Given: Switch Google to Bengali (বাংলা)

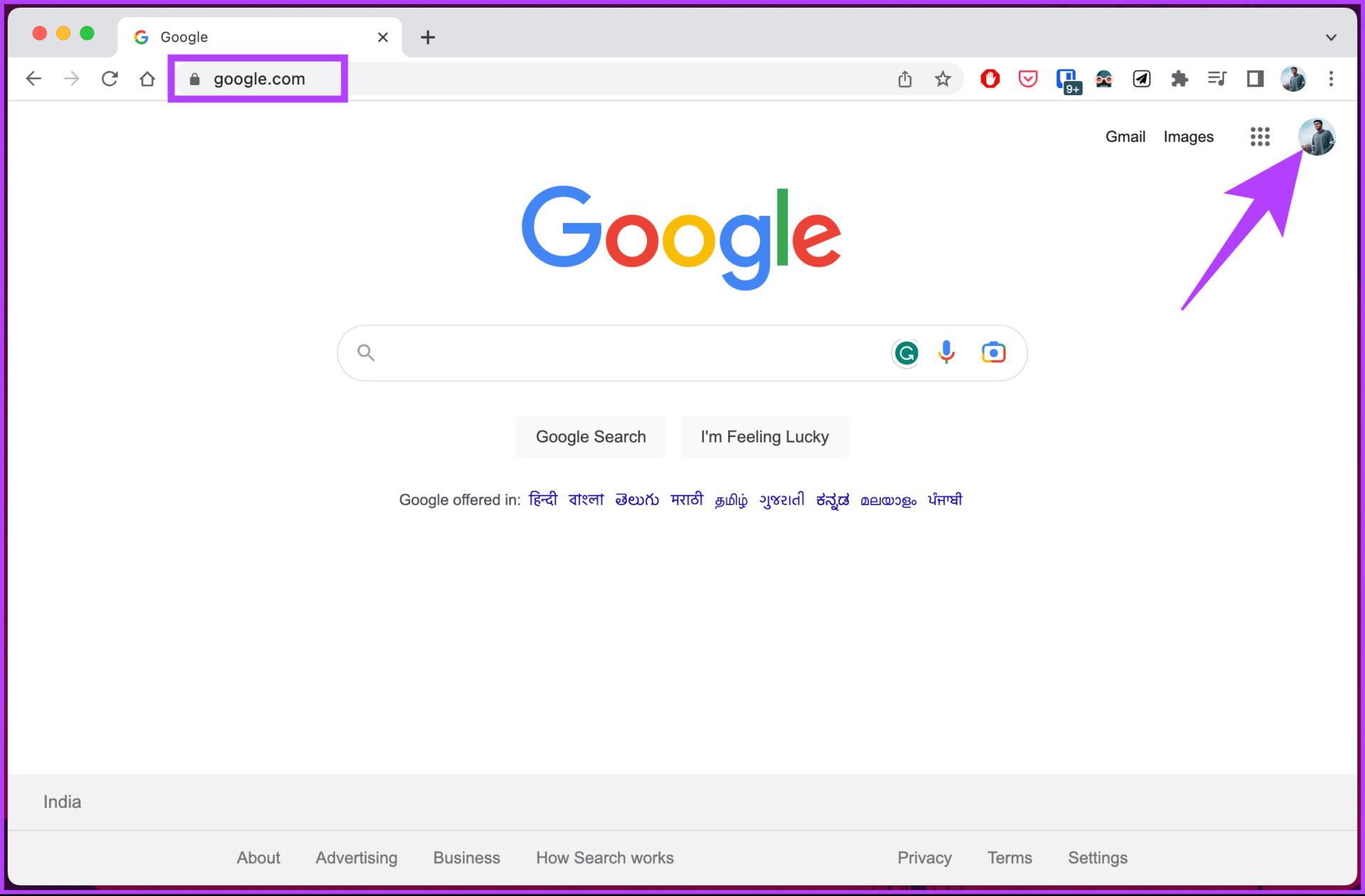Looking at the screenshot, I should [x=586, y=500].
